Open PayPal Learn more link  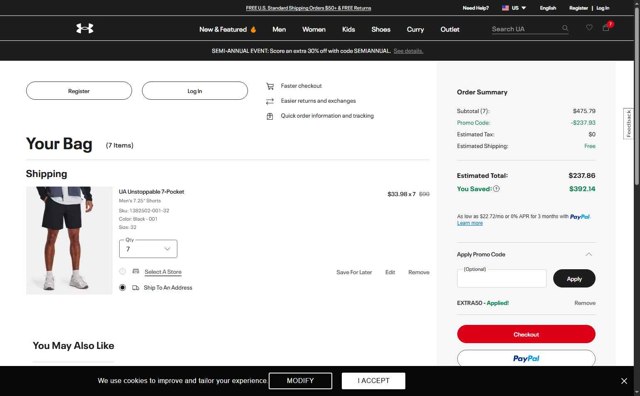469,223
